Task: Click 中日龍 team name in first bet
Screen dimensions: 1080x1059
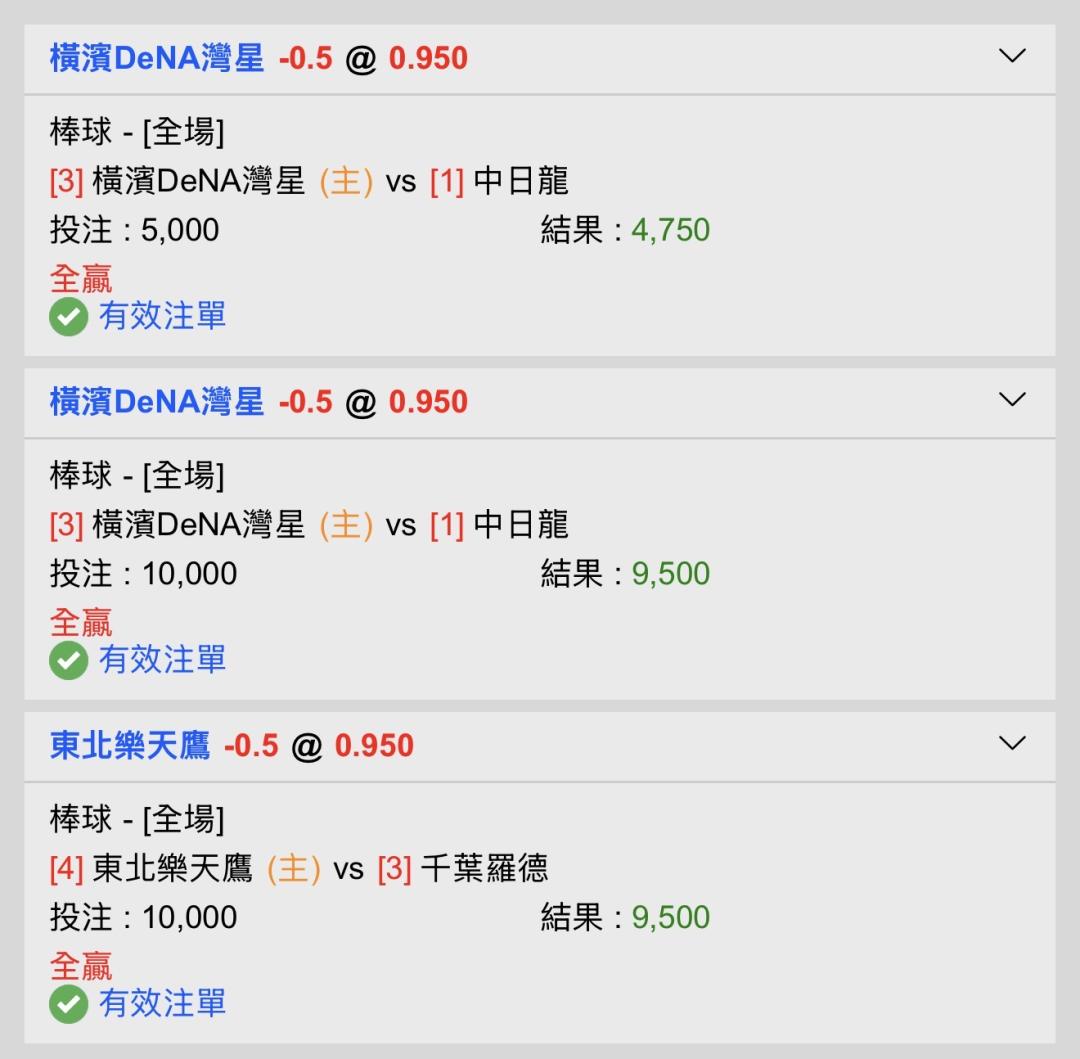Action: pos(520,181)
